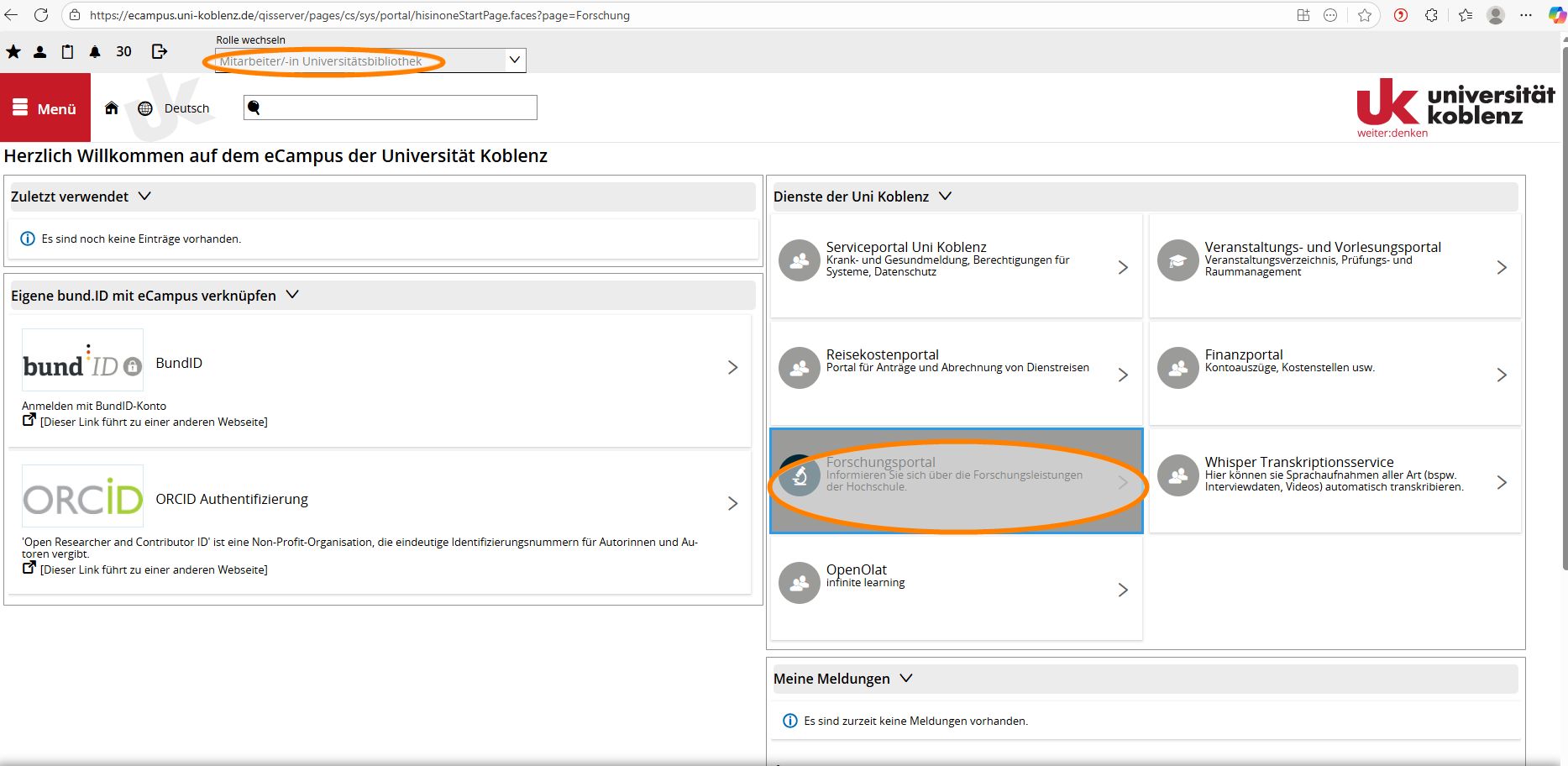Open the Serviceportal Uni Koblenz tile

(x=956, y=266)
